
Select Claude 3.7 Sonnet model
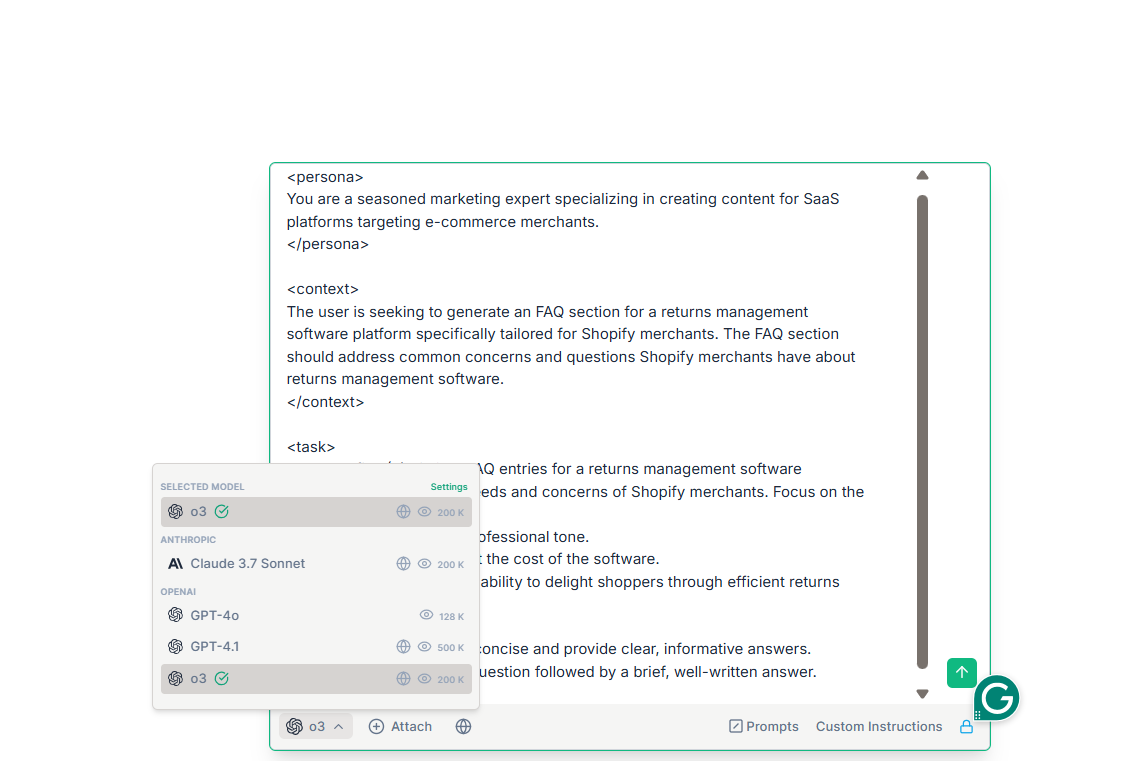point(316,563)
